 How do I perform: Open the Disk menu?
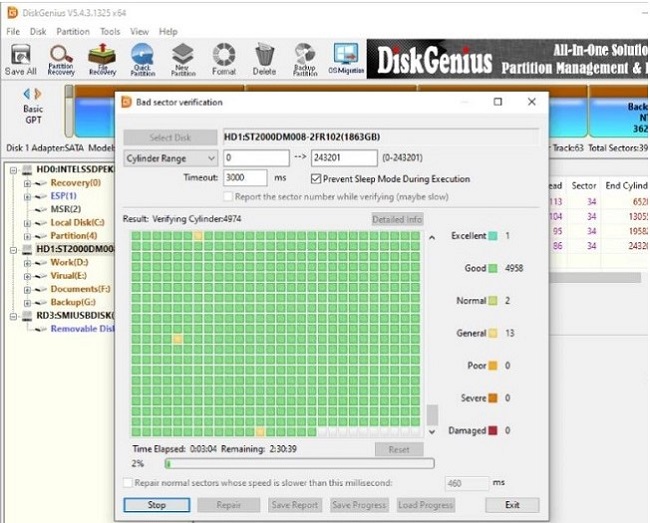point(38,31)
